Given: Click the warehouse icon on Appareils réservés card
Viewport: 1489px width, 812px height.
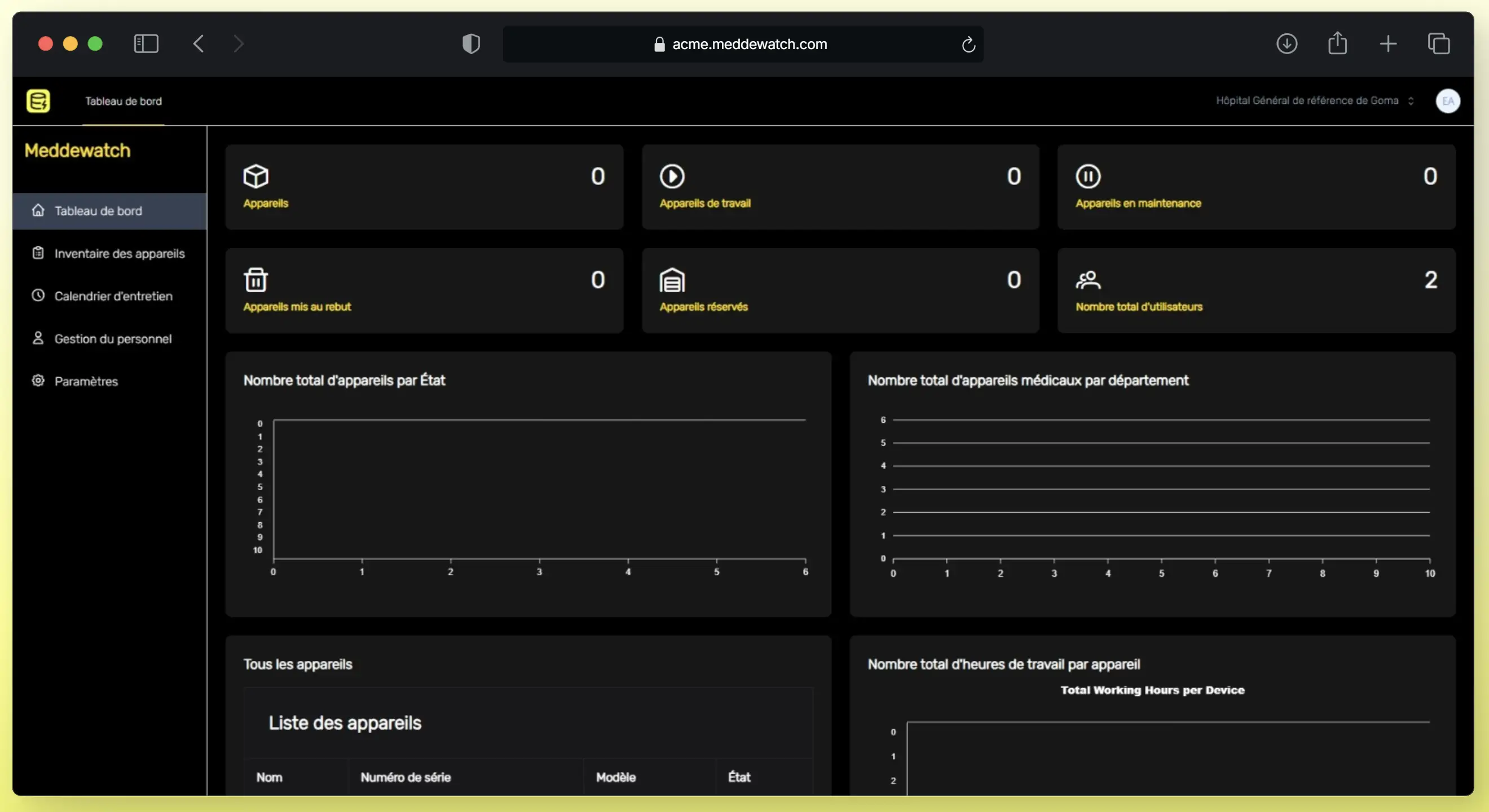Looking at the screenshot, I should pos(672,280).
